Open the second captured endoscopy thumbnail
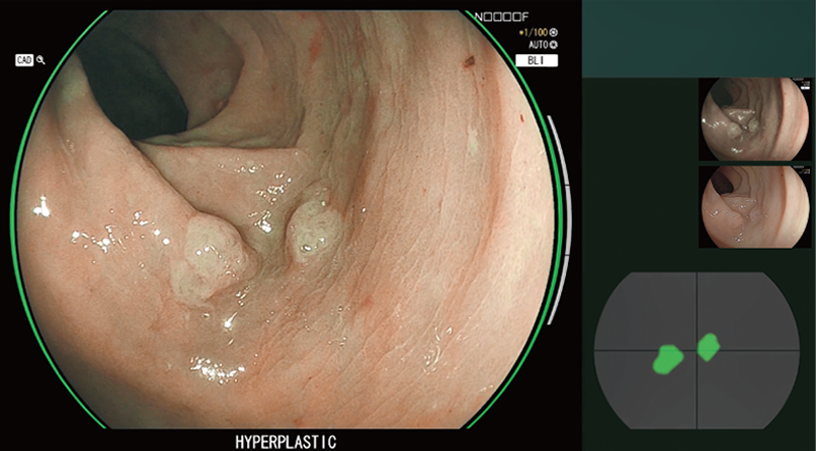 pyautogui.click(x=753, y=206)
